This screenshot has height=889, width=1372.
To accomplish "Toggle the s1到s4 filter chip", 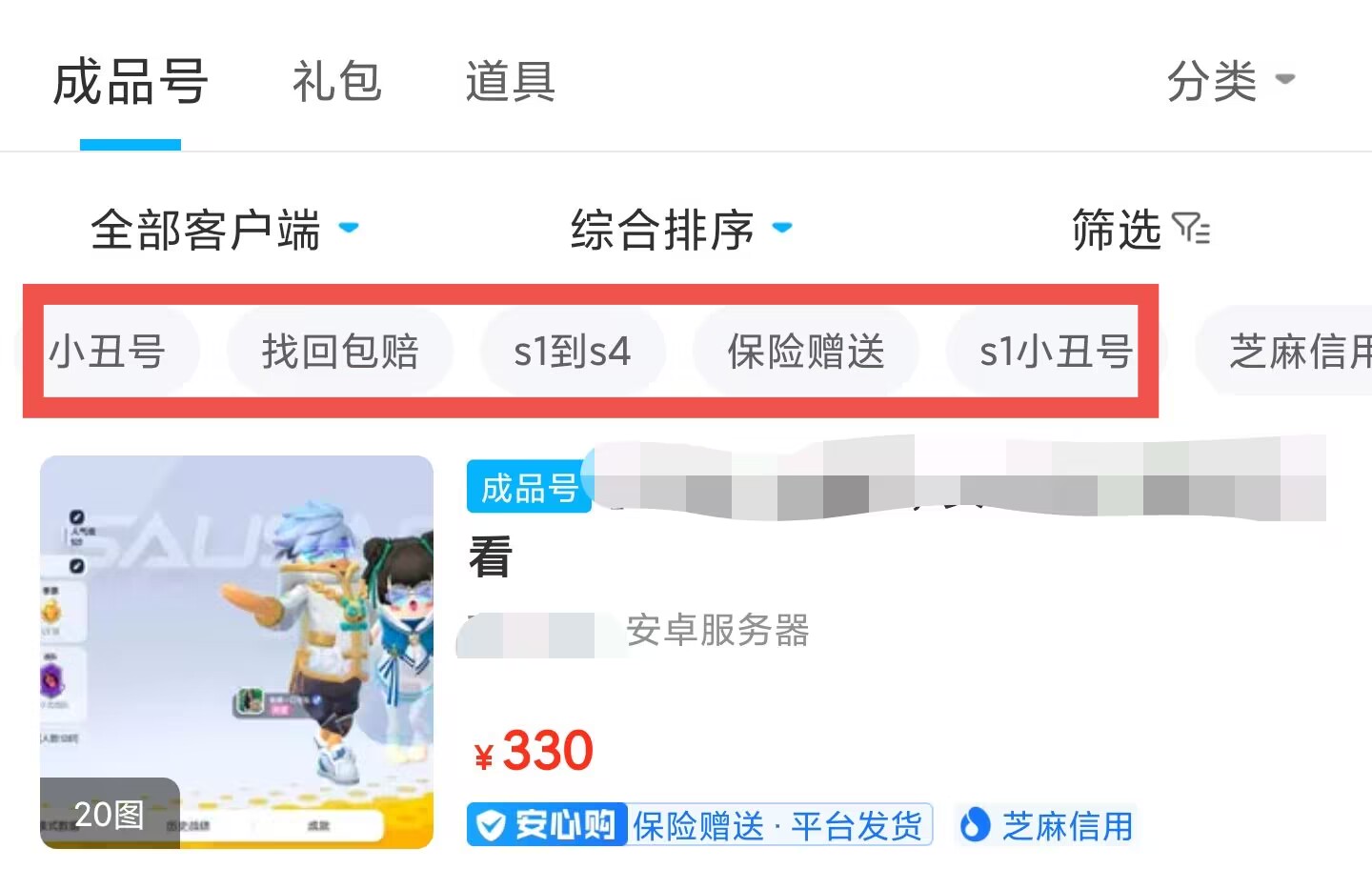I will pyautogui.click(x=573, y=352).
